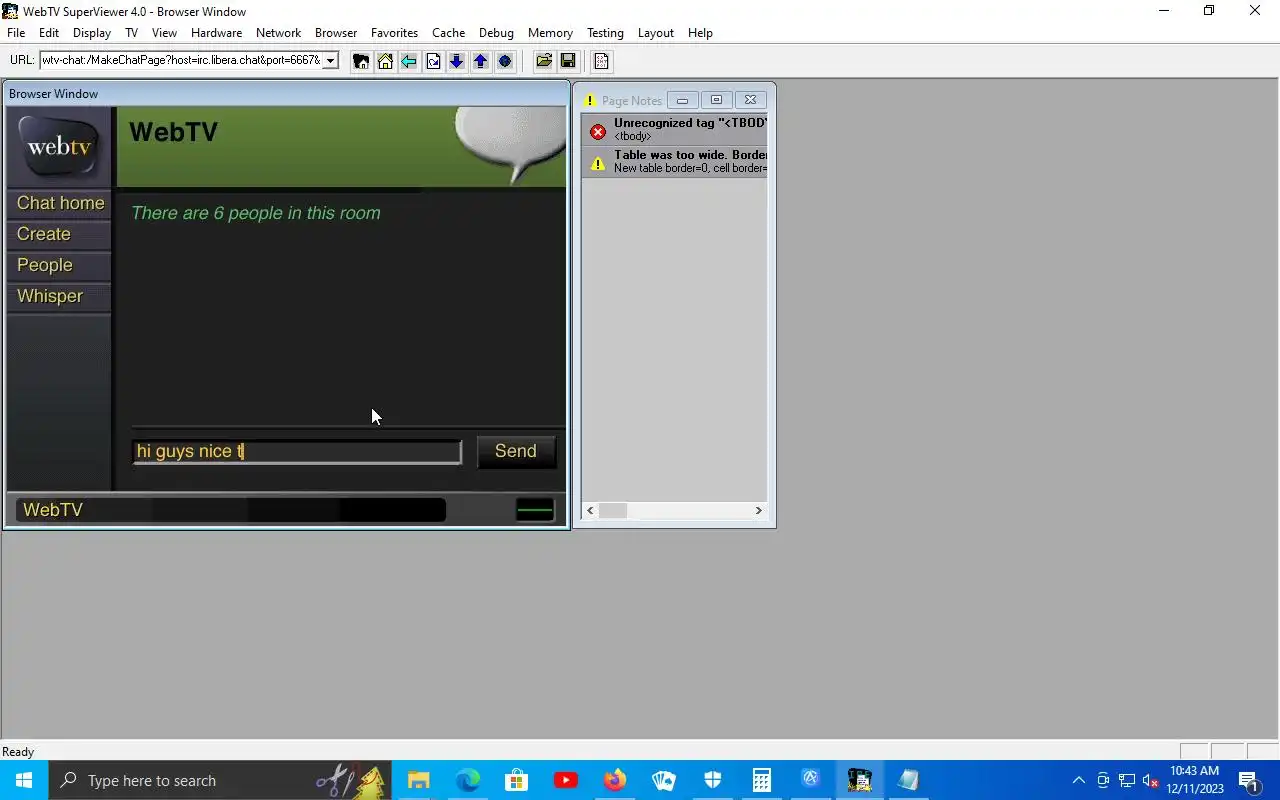This screenshot has height=800, width=1280.
Task: Click 'There are 6 people in this room'
Action: (256, 213)
